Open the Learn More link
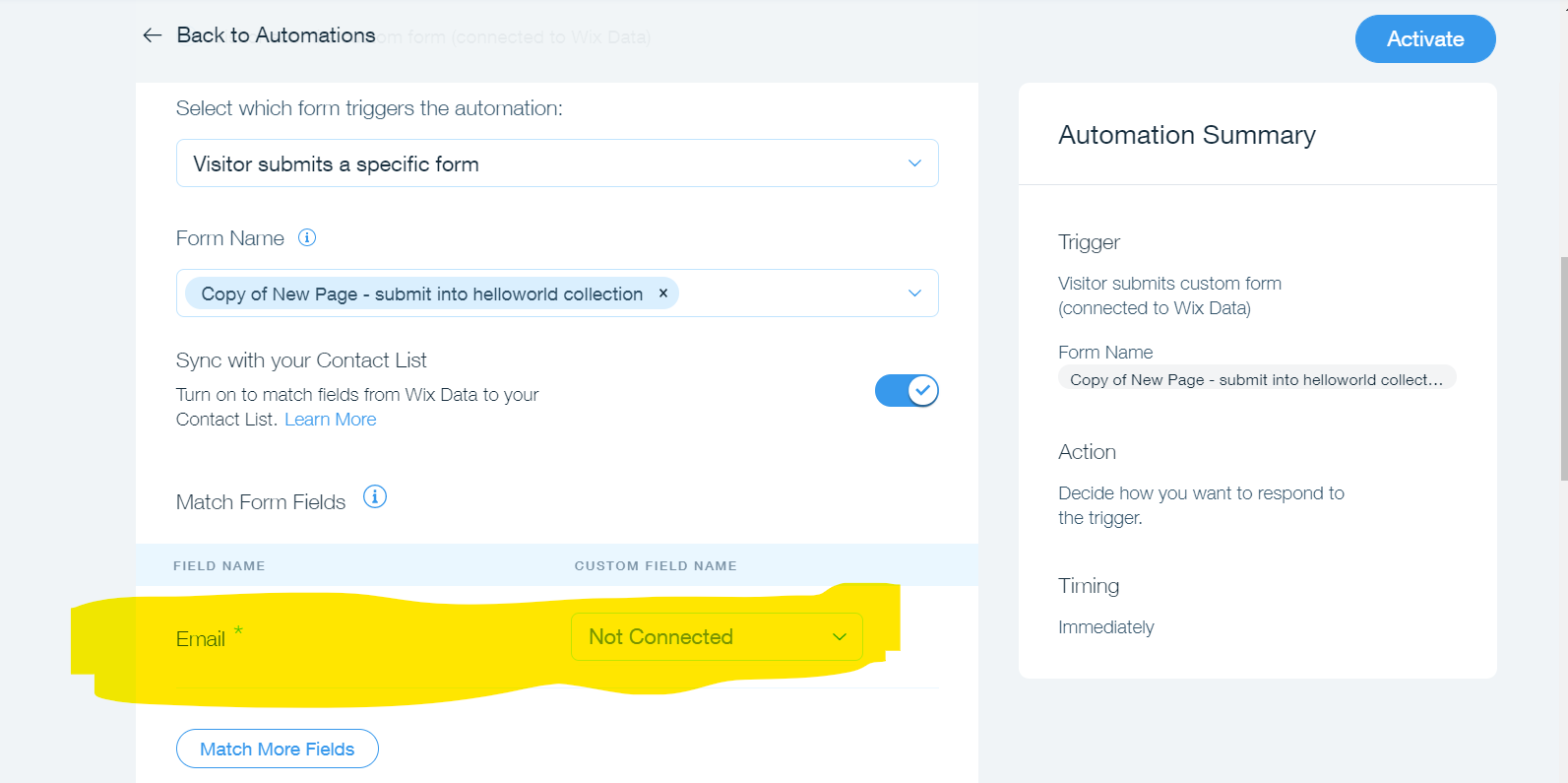The image size is (1568, 783). [330, 420]
